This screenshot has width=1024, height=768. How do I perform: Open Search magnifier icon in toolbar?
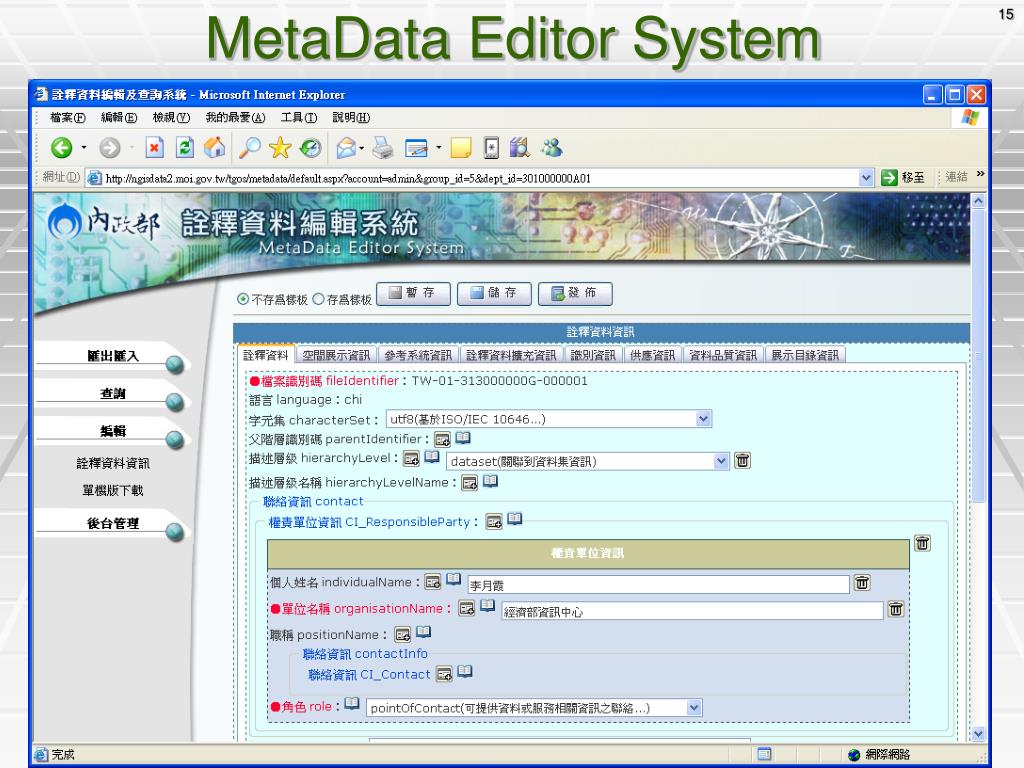point(249,148)
